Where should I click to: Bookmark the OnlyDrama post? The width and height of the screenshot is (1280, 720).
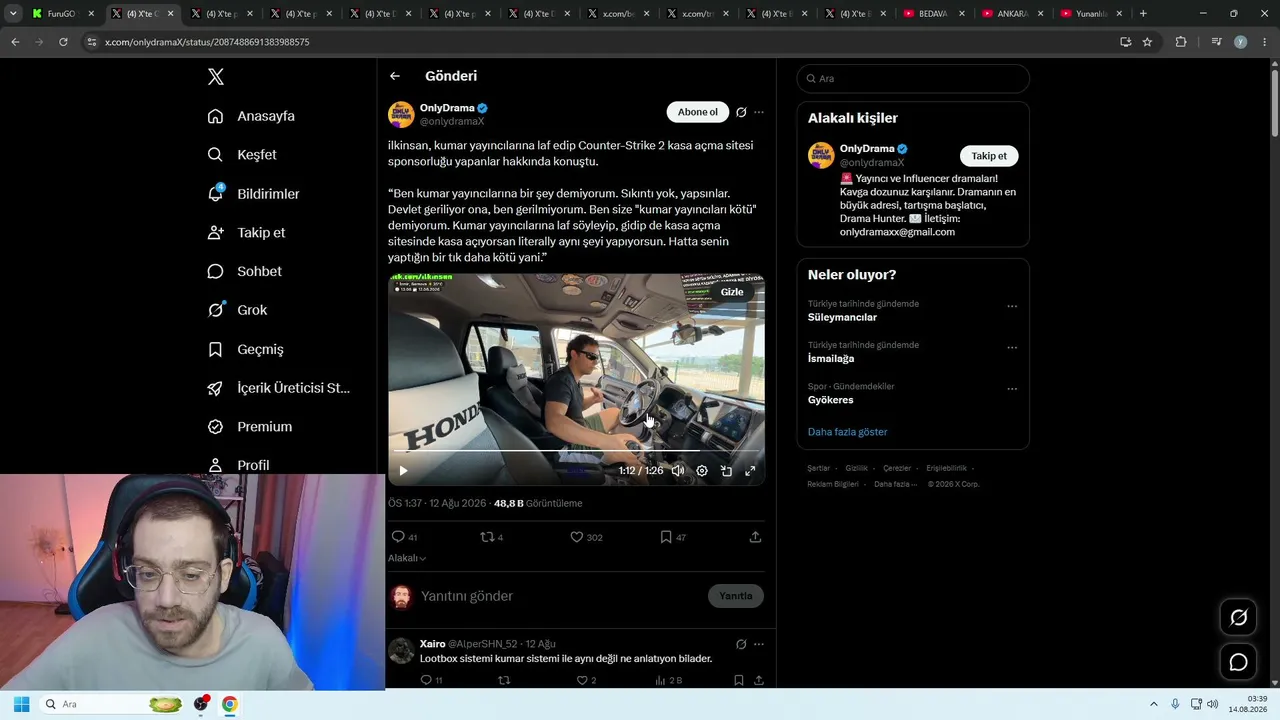click(x=666, y=537)
